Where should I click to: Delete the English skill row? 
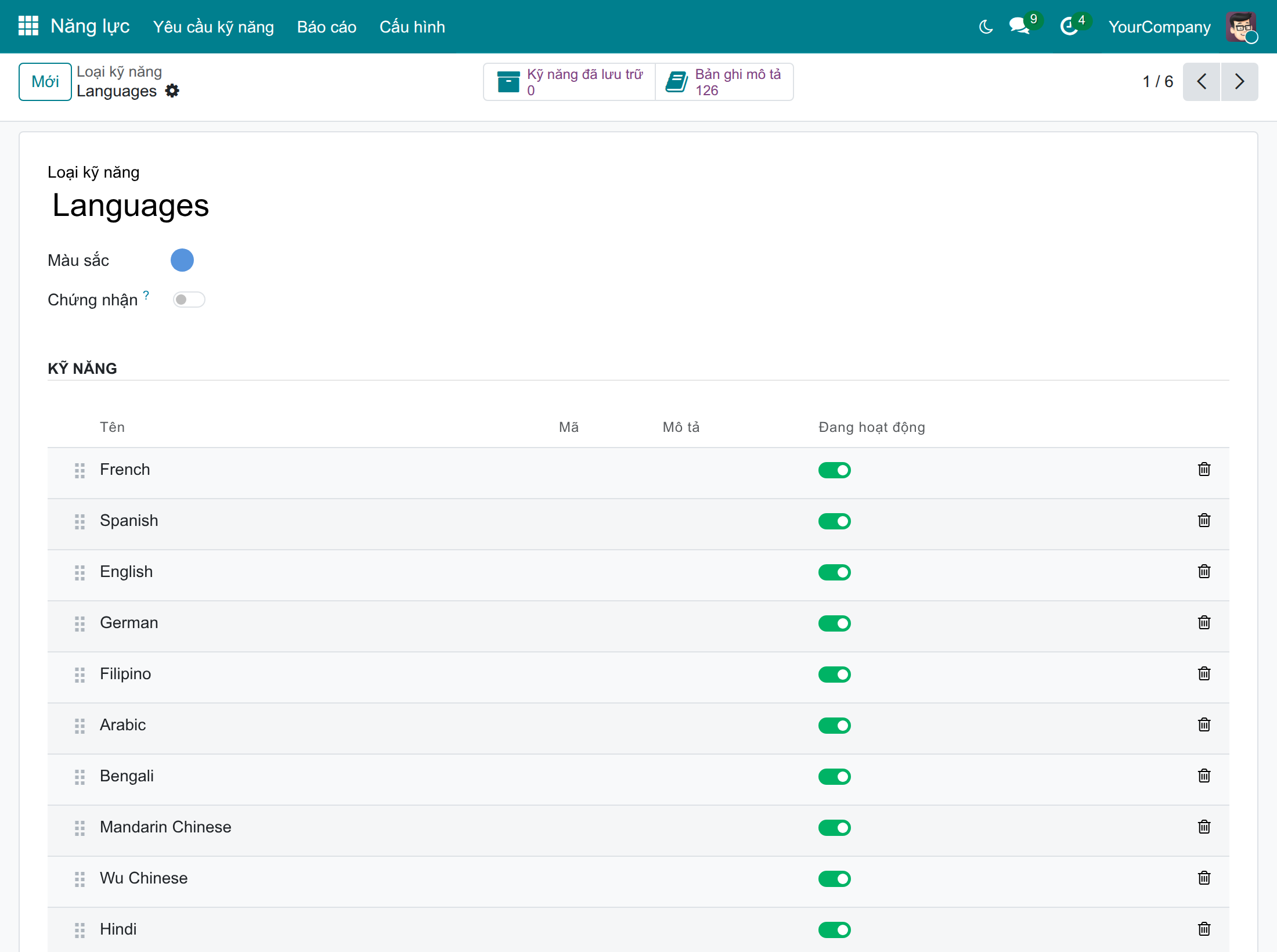[1204, 571]
